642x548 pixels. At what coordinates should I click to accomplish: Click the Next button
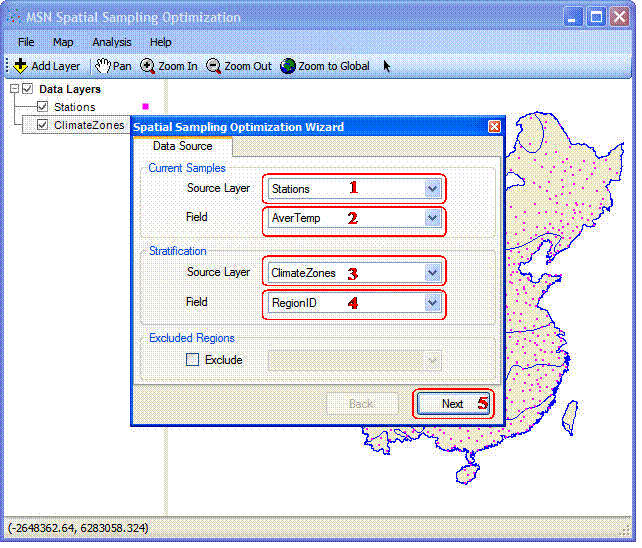453,404
